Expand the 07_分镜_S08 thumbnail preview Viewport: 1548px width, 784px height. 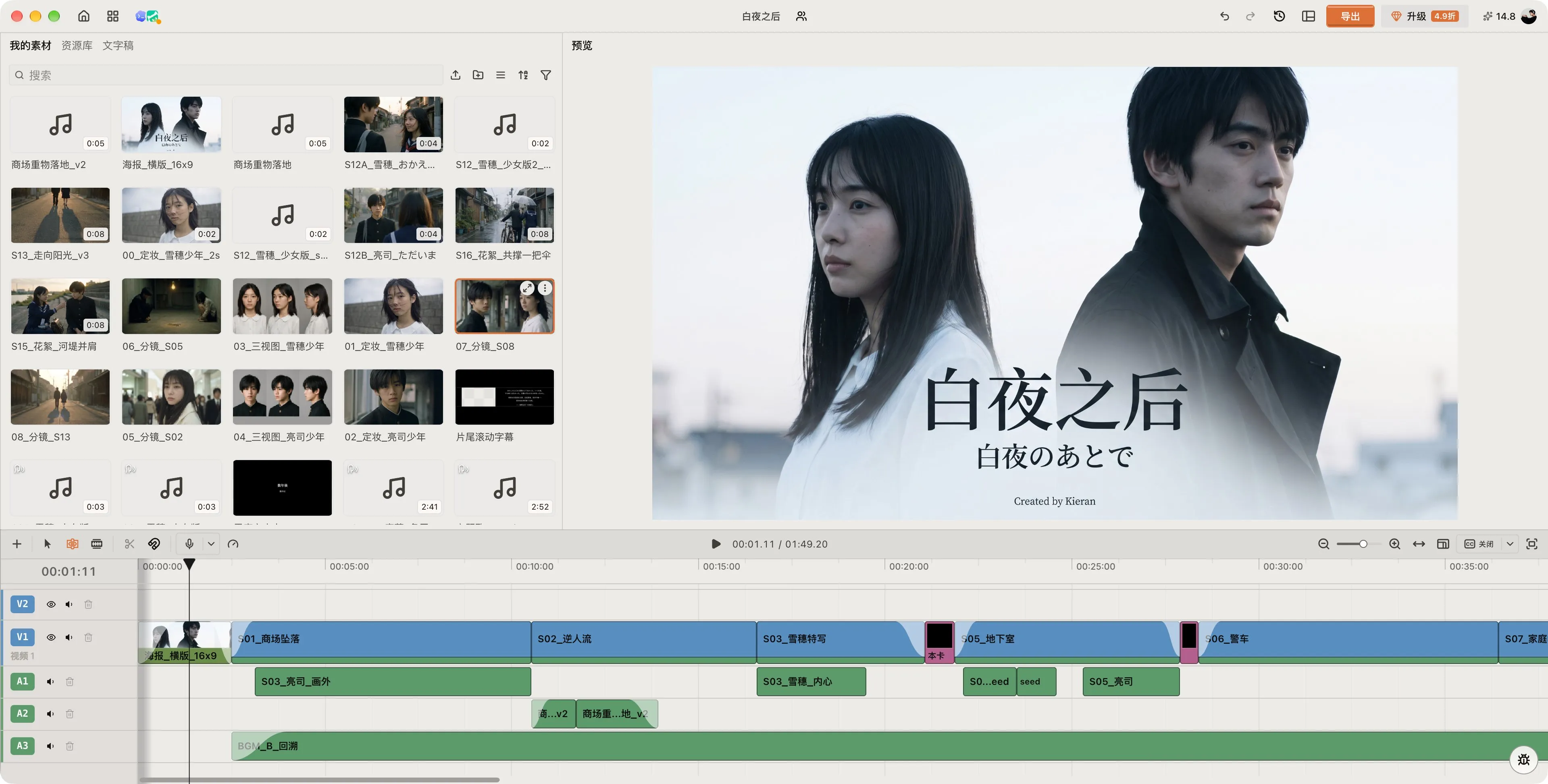pos(527,288)
